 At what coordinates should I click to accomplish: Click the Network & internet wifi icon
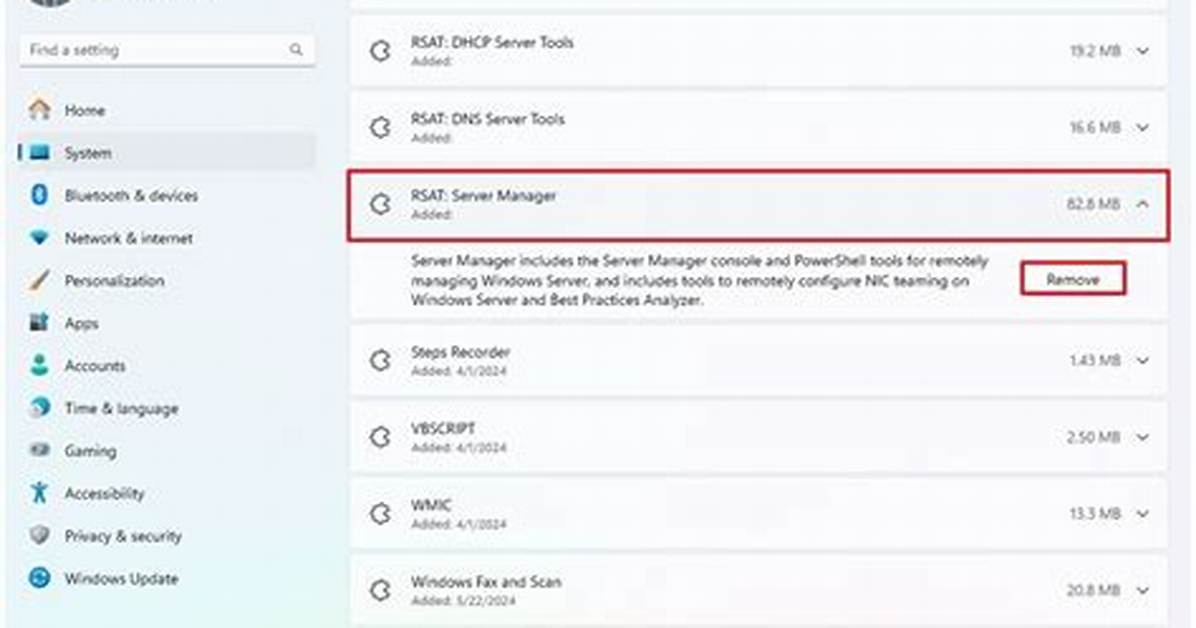click(x=40, y=238)
